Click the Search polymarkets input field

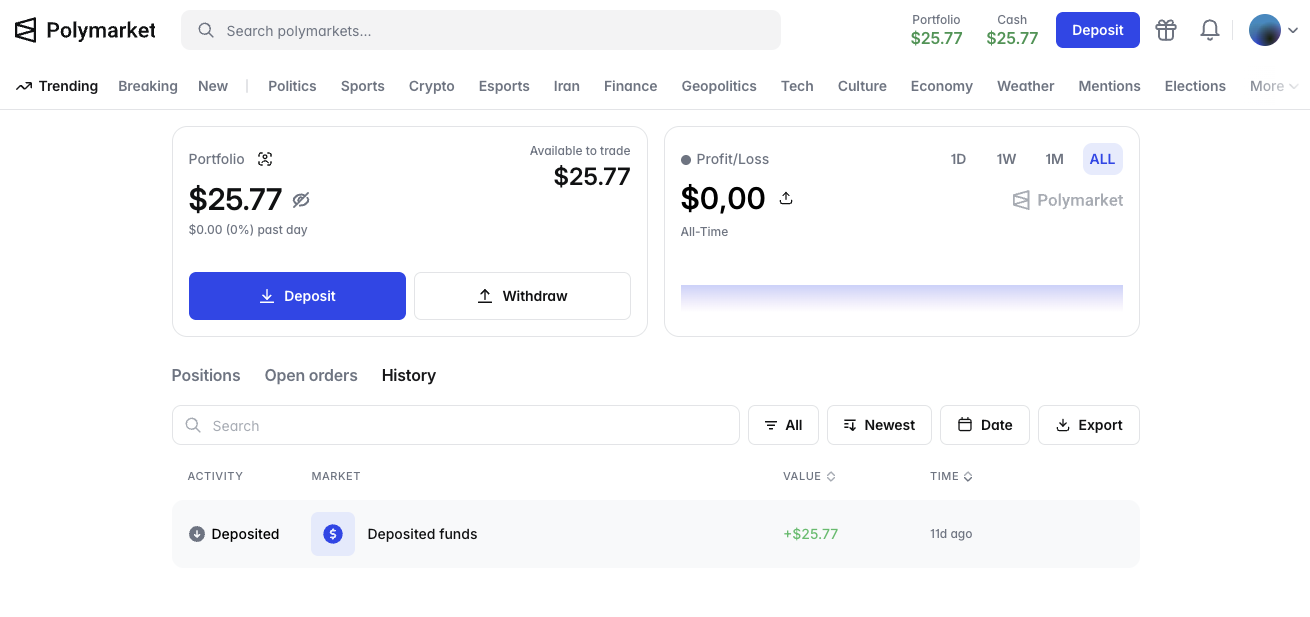[x=480, y=30]
